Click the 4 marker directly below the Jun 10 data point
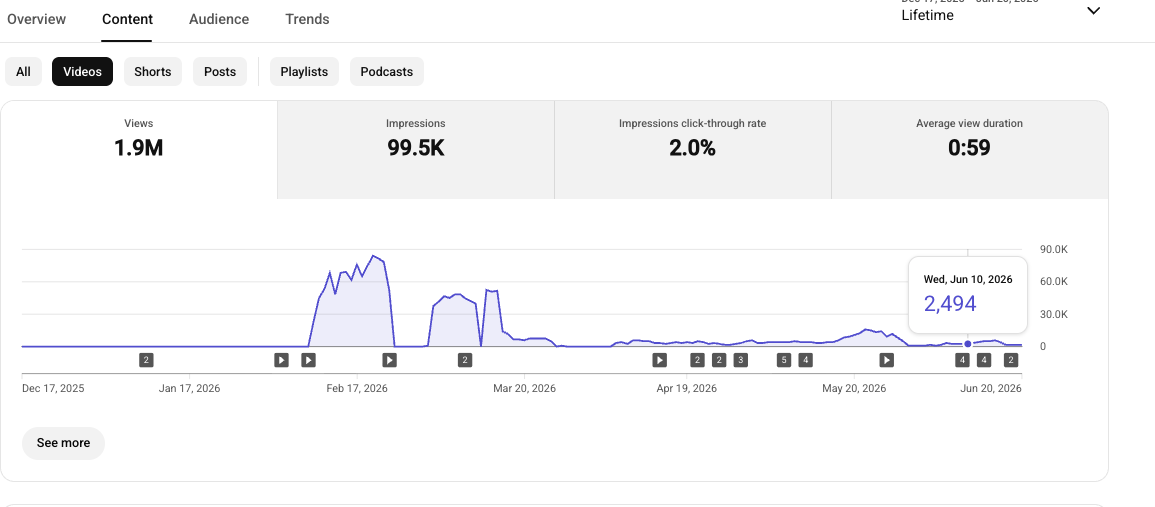Image resolution: width=1155 pixels, height=507 pixels. (x=962, y=360)
